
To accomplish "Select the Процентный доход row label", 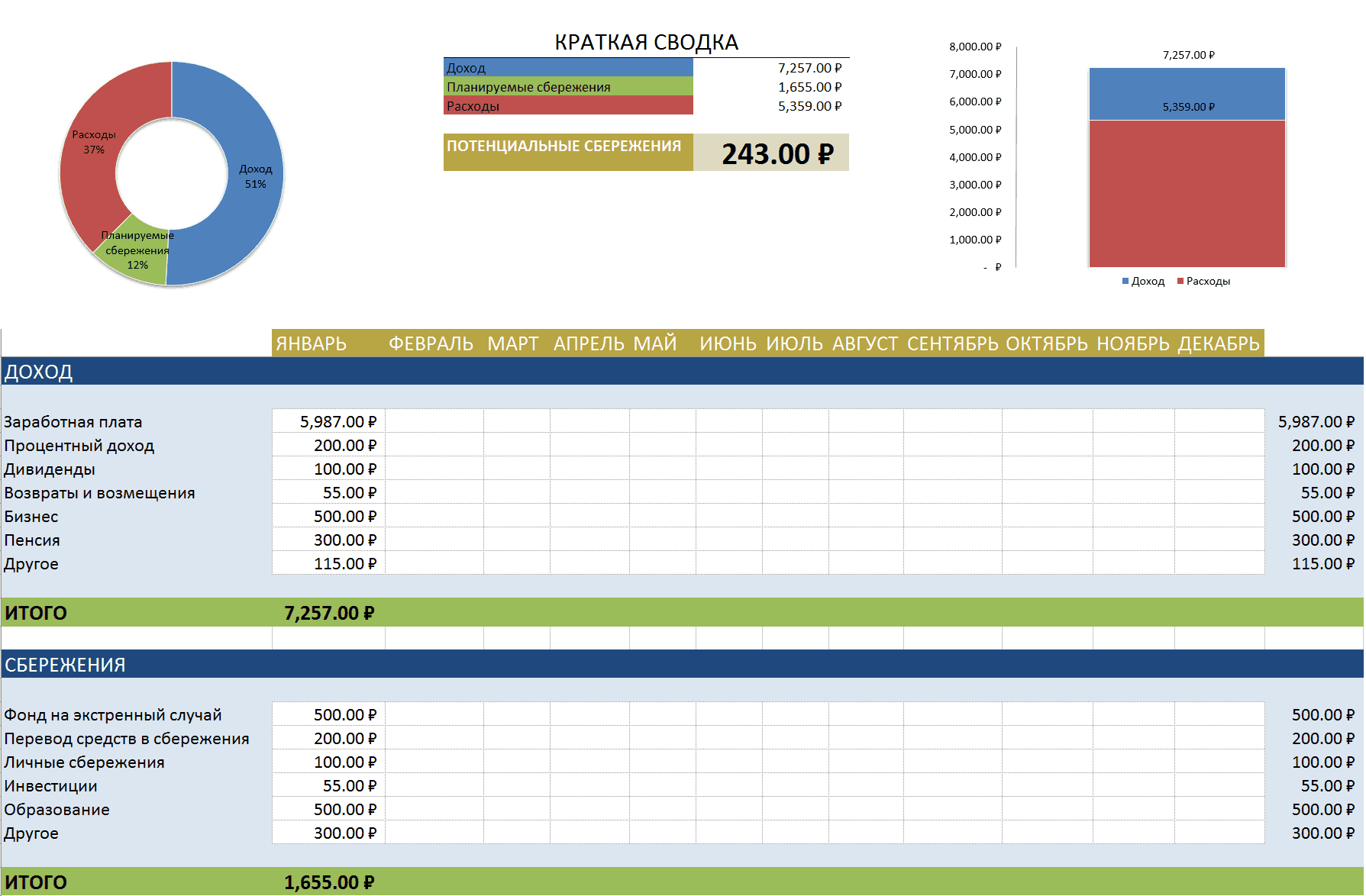I will (79, 445).
